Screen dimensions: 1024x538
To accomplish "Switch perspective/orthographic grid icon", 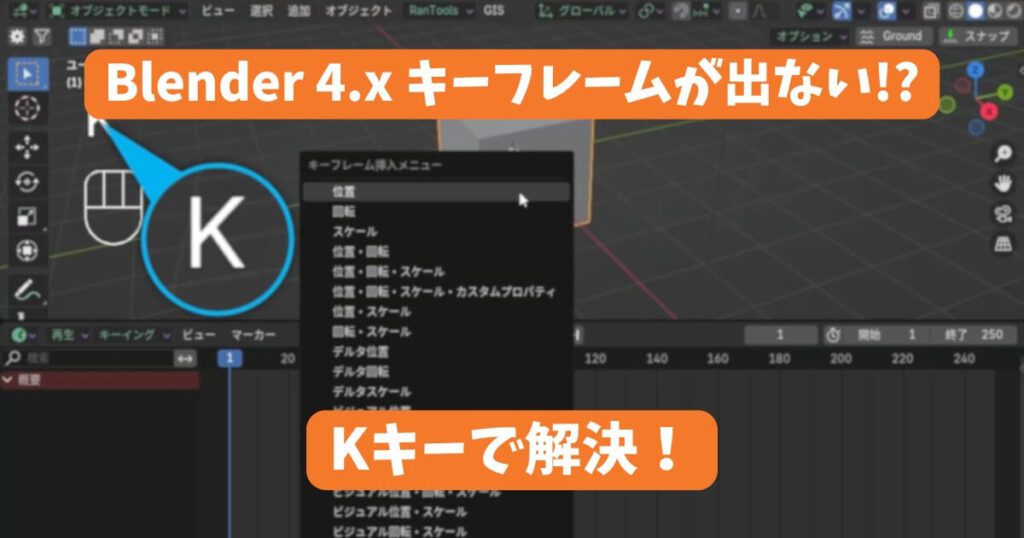I will pos(1003,244).
